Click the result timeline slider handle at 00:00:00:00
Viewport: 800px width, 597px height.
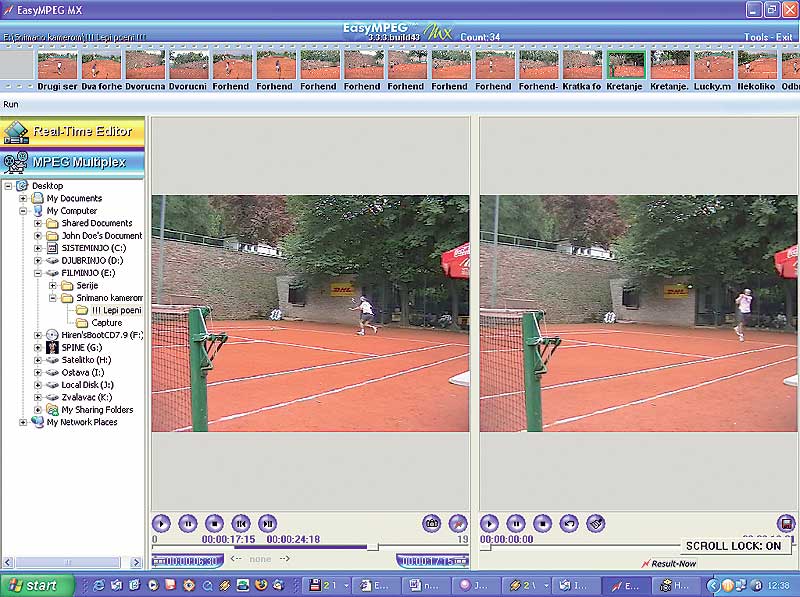(485, 547)
